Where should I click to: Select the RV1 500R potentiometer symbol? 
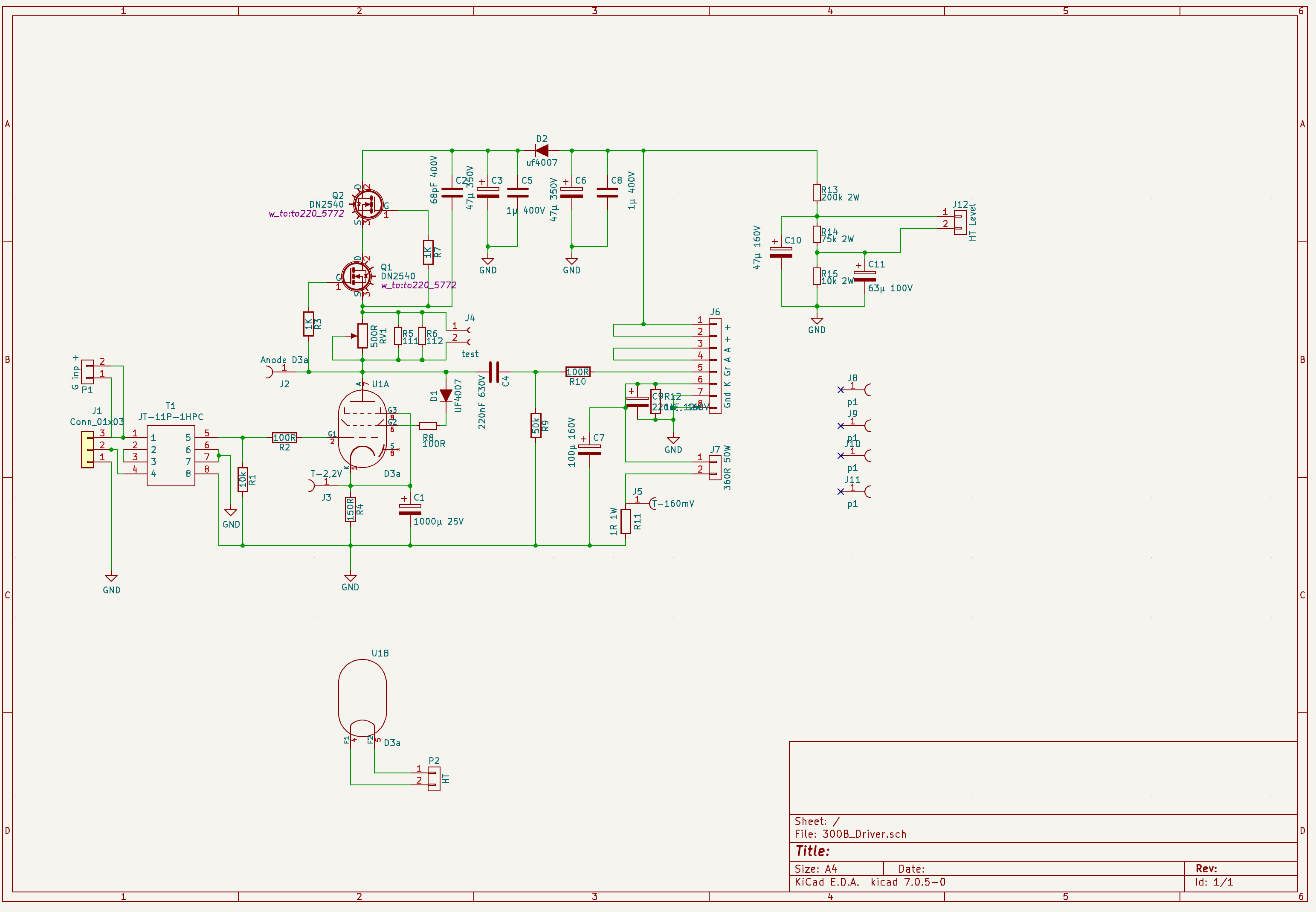tap(362, 336)
